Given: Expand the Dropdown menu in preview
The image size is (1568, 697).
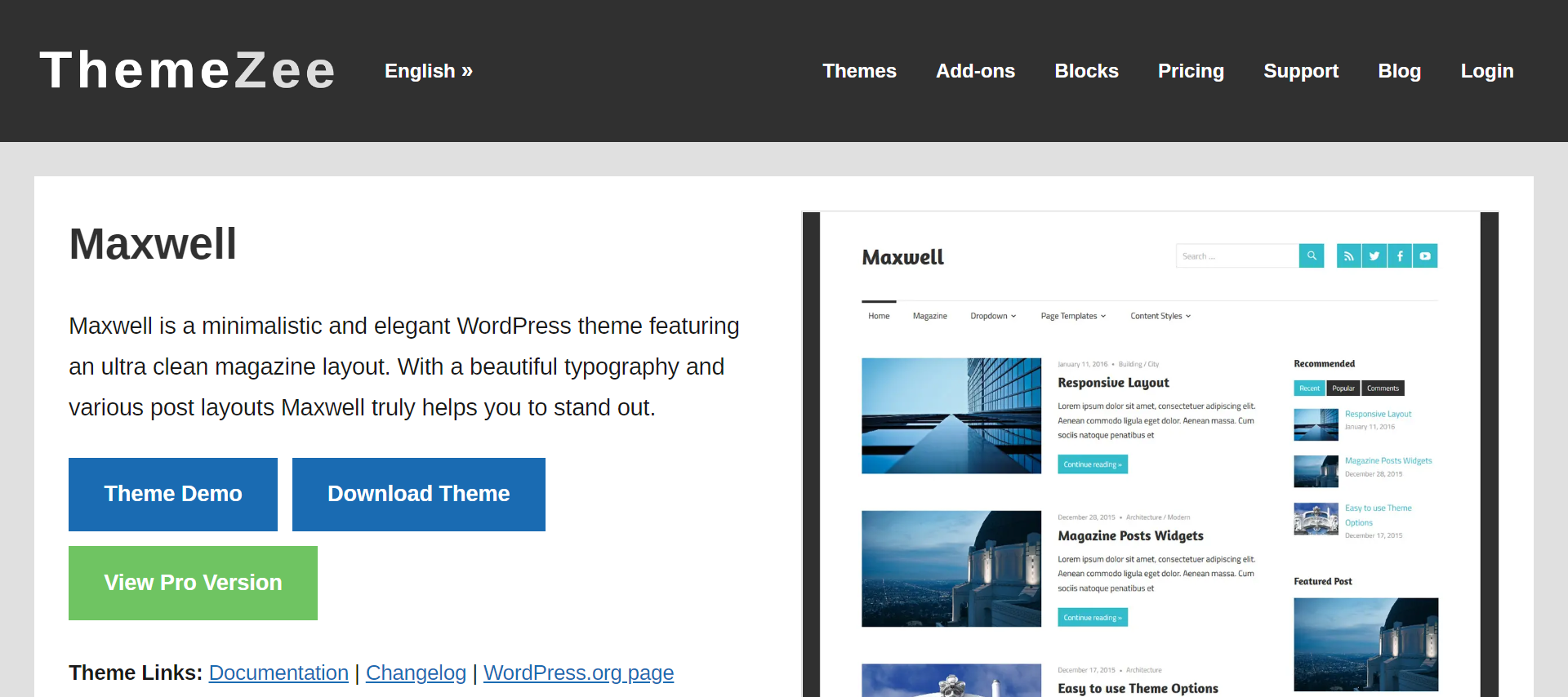Looking at the screenshot, I should 993,316.
